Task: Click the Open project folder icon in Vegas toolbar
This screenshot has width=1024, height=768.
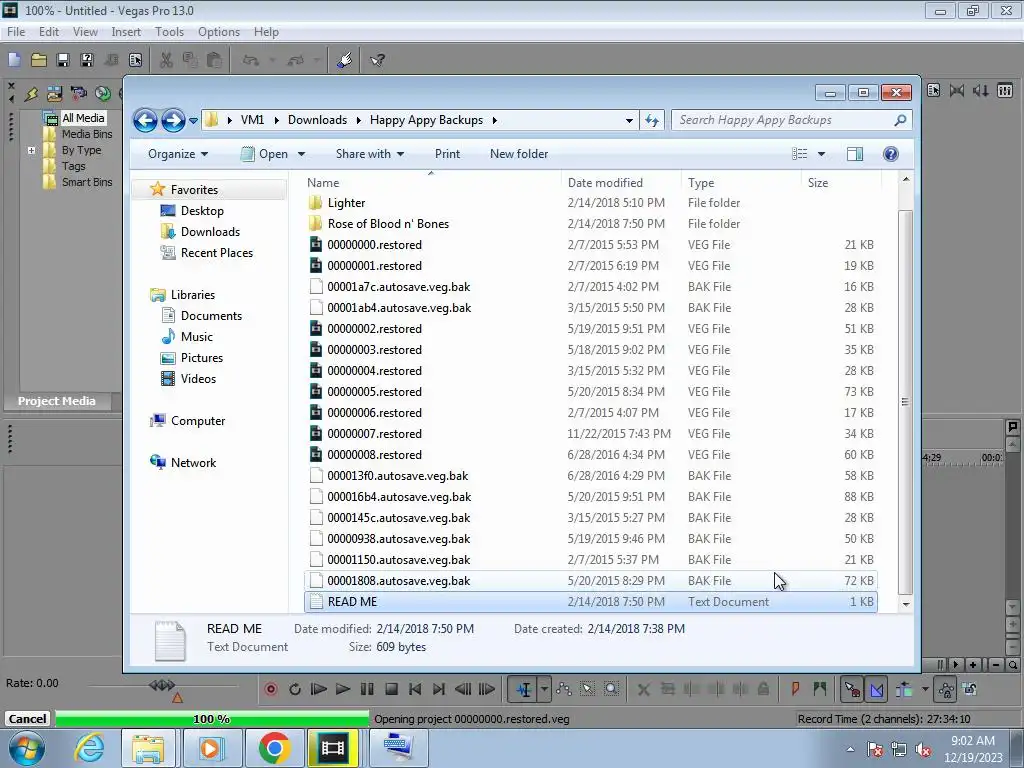Action: click(39, 60)
